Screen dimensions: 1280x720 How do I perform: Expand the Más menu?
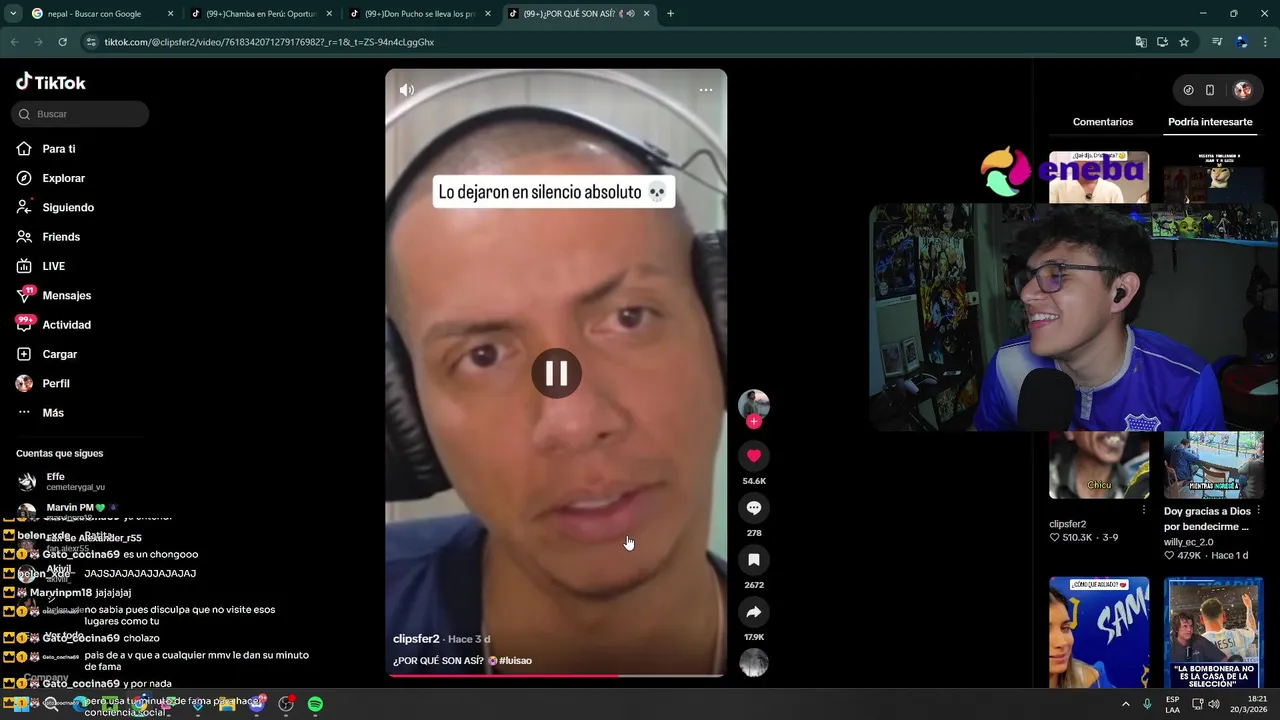pyautogui.click(x=53, y=413)
